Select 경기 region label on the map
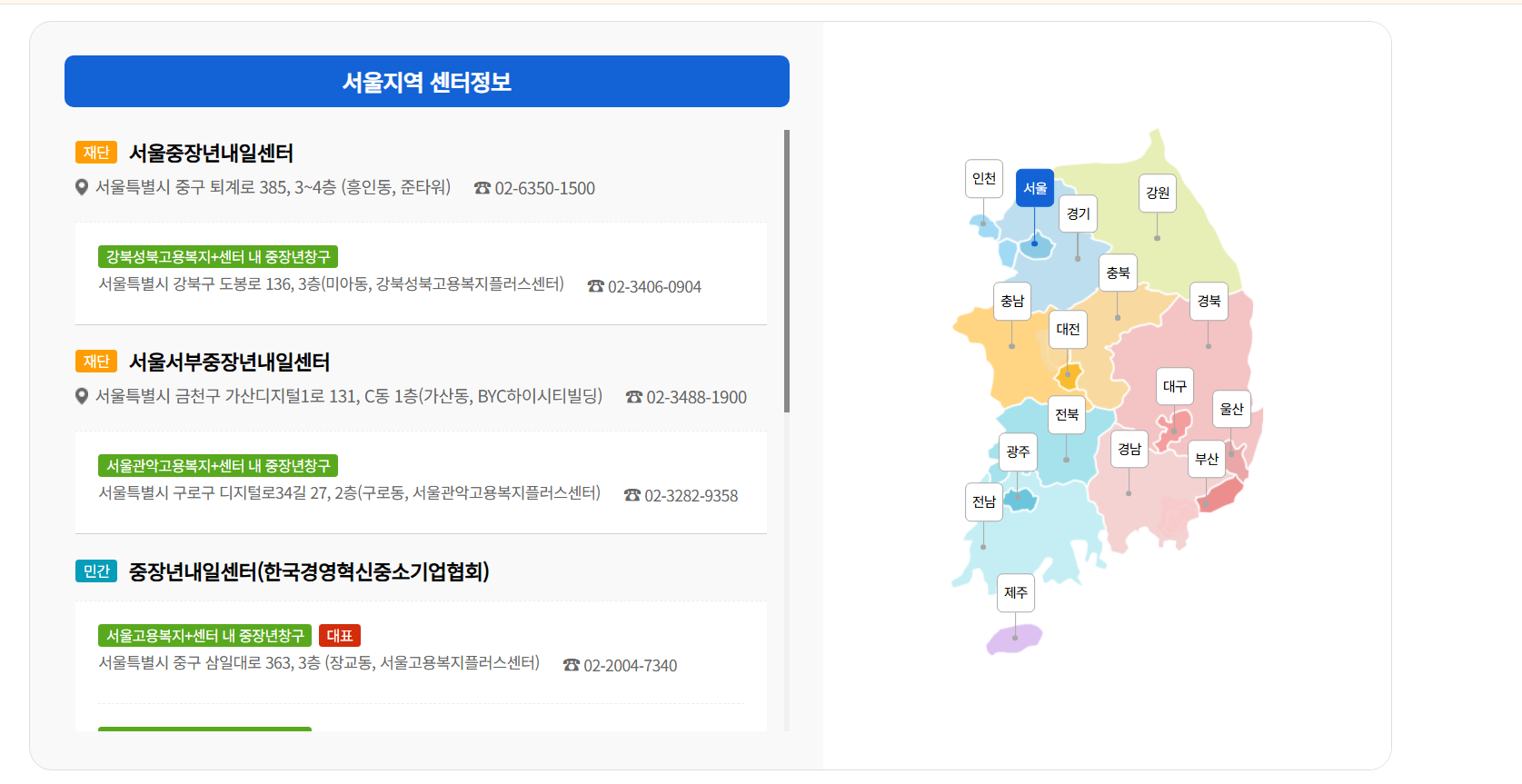The image size is (1522, 784). coord(1078,213)
